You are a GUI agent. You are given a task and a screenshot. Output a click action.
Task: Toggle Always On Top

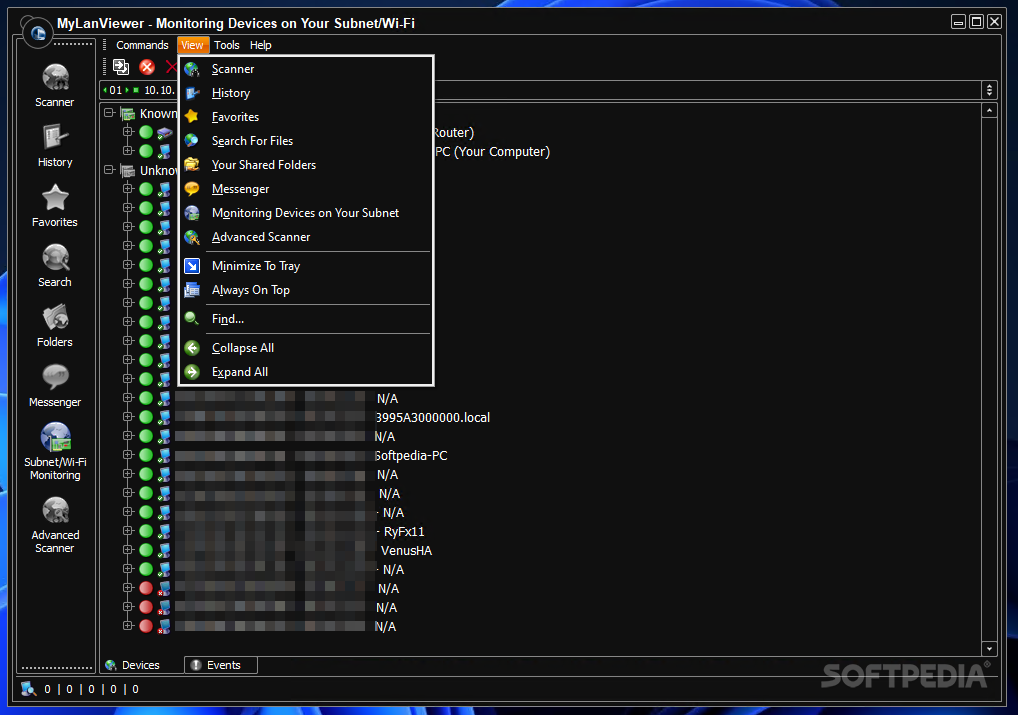(305, 290)
